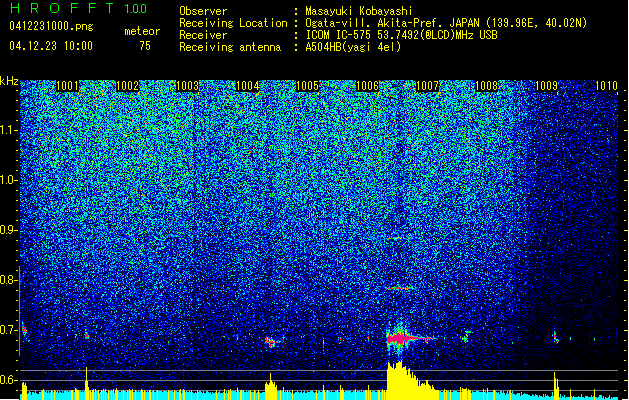Click the 1003 time marker

(187, 86)
